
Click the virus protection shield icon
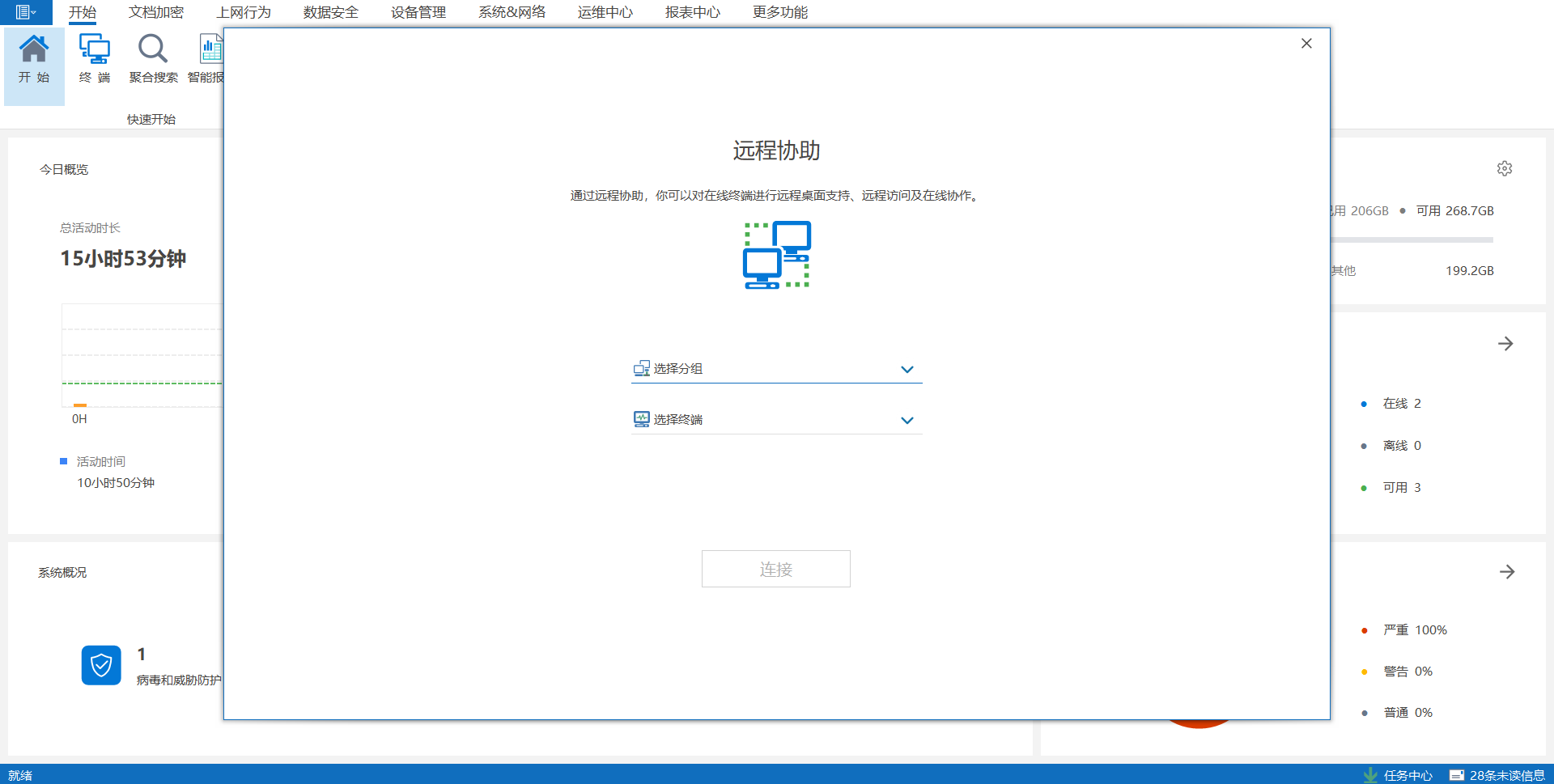coord(101,665)
